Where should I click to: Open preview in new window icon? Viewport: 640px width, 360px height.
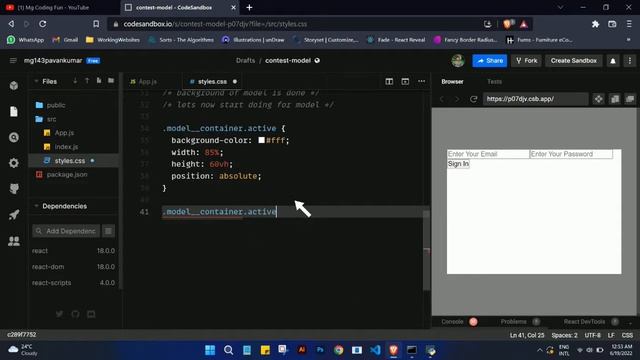point(630,99)
